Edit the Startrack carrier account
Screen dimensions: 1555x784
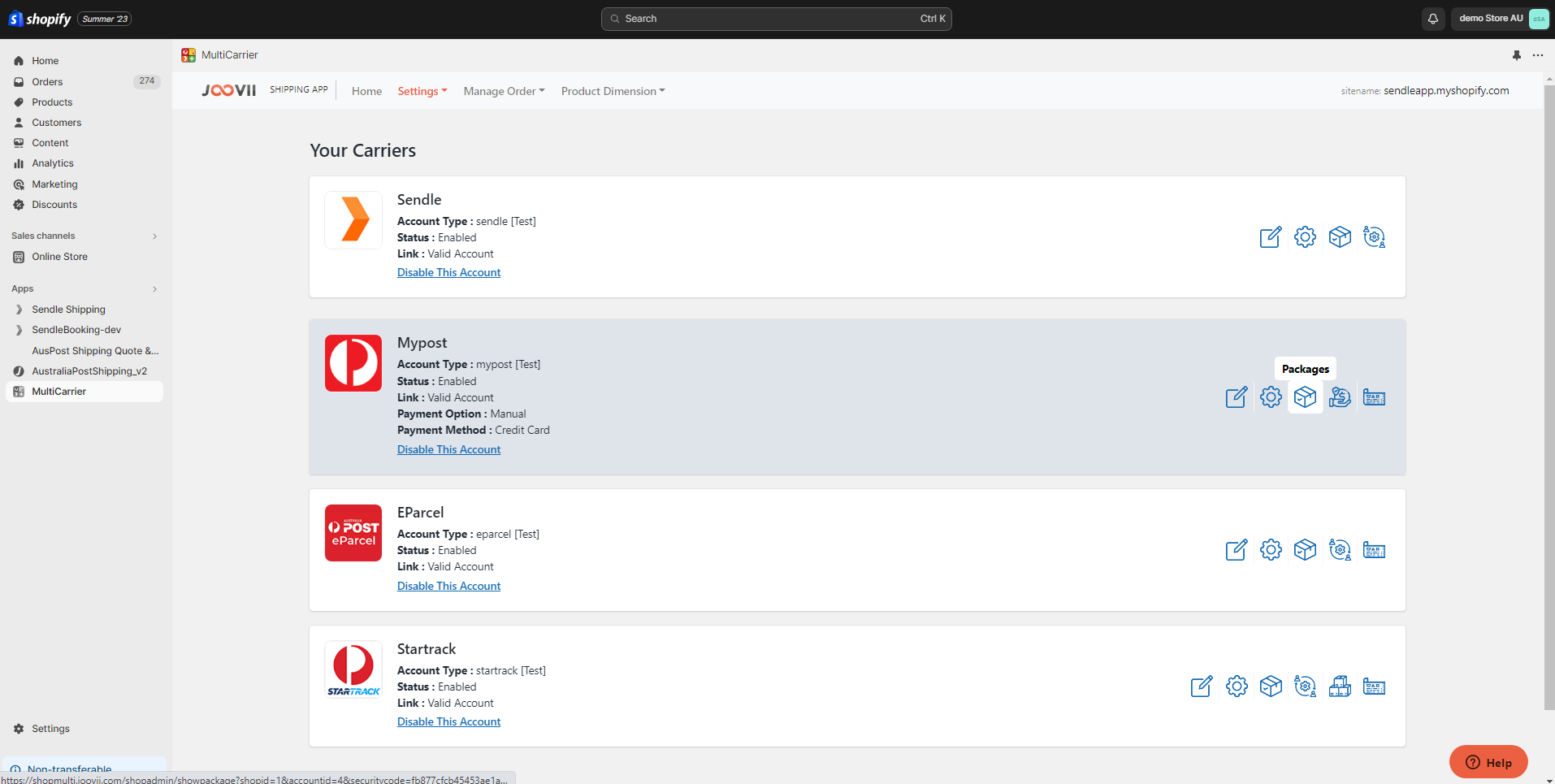point(1202,687)
